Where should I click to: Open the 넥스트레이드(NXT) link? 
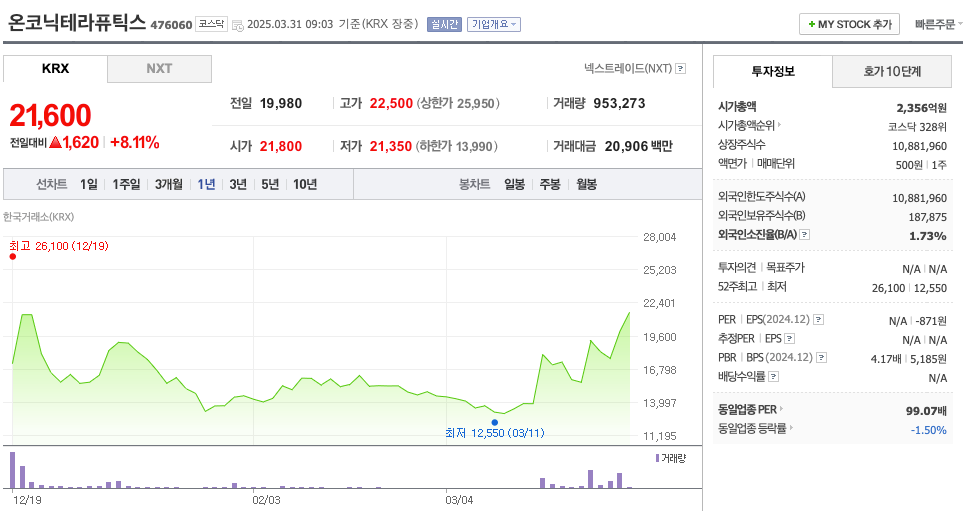tap(628, 68)
